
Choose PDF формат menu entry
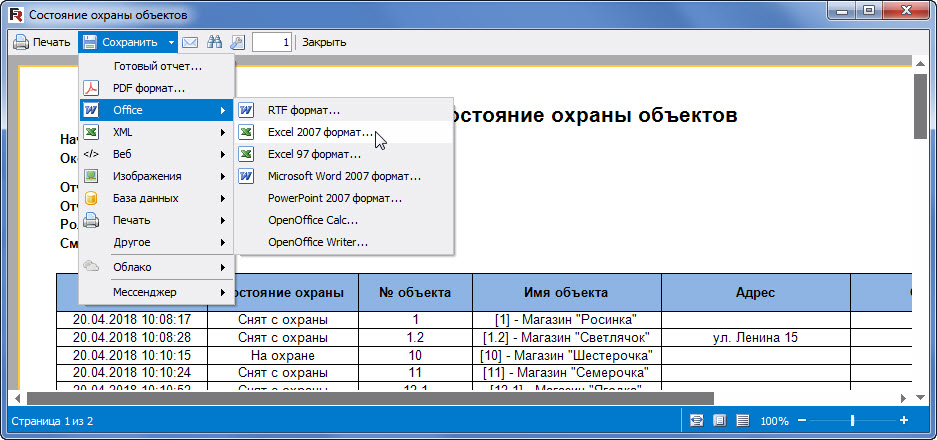coord(157,88)
